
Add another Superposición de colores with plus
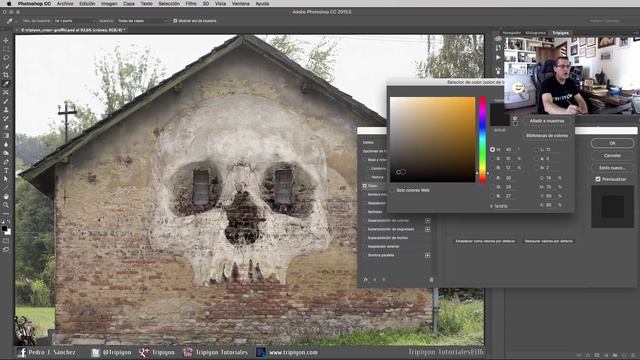click(x=427, y=220)
